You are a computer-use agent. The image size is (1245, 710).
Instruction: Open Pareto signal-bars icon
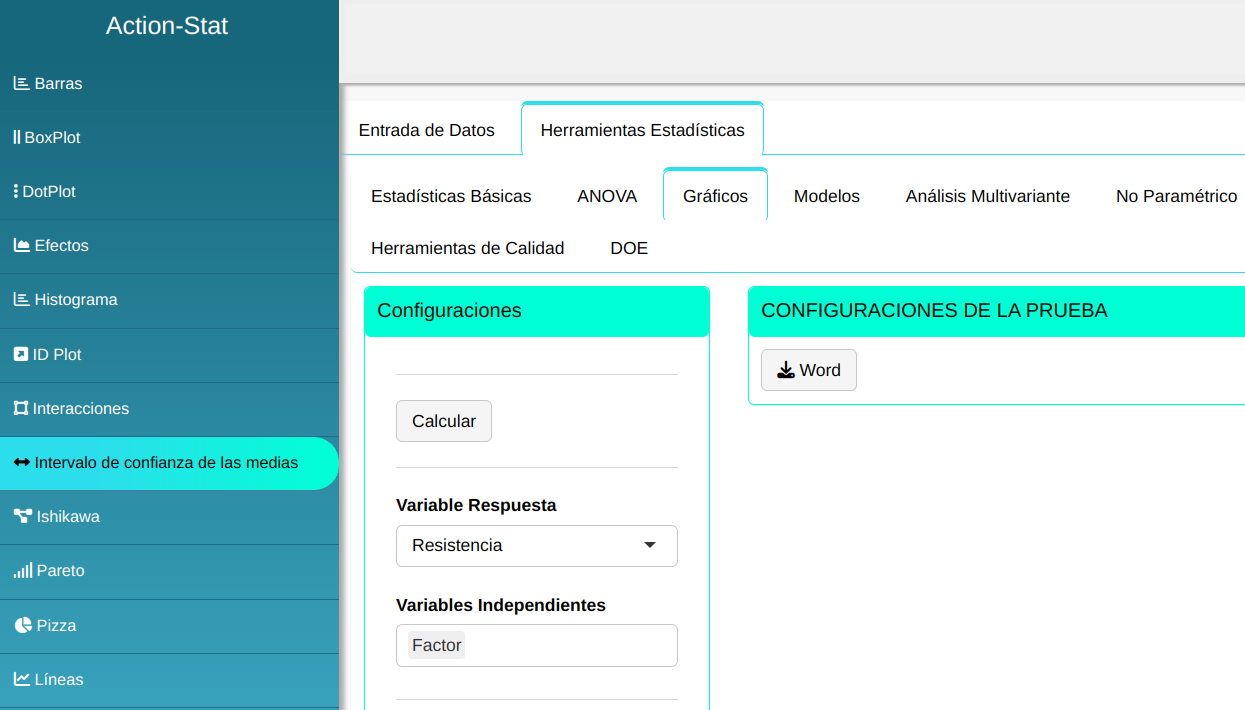[x=22, y=571]
